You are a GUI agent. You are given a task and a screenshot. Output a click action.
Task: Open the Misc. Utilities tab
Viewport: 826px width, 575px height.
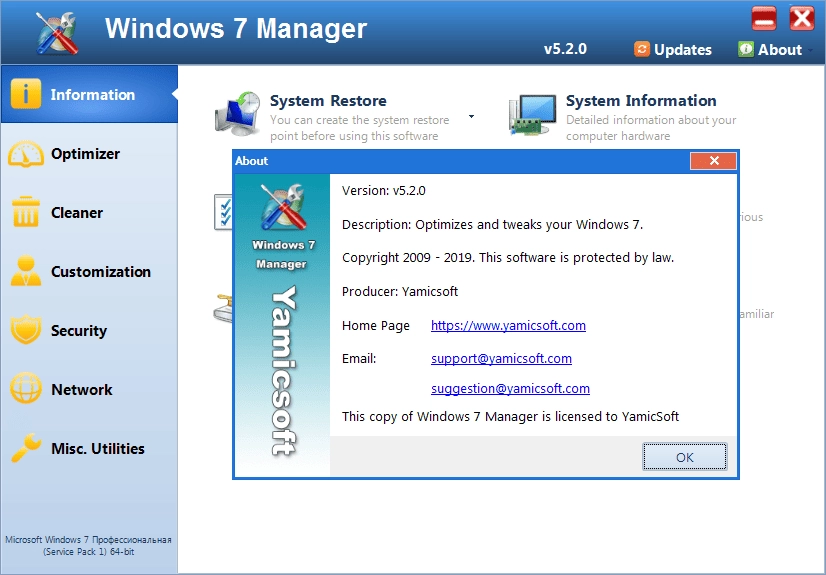pyautogui.click(x=89, y=448)
